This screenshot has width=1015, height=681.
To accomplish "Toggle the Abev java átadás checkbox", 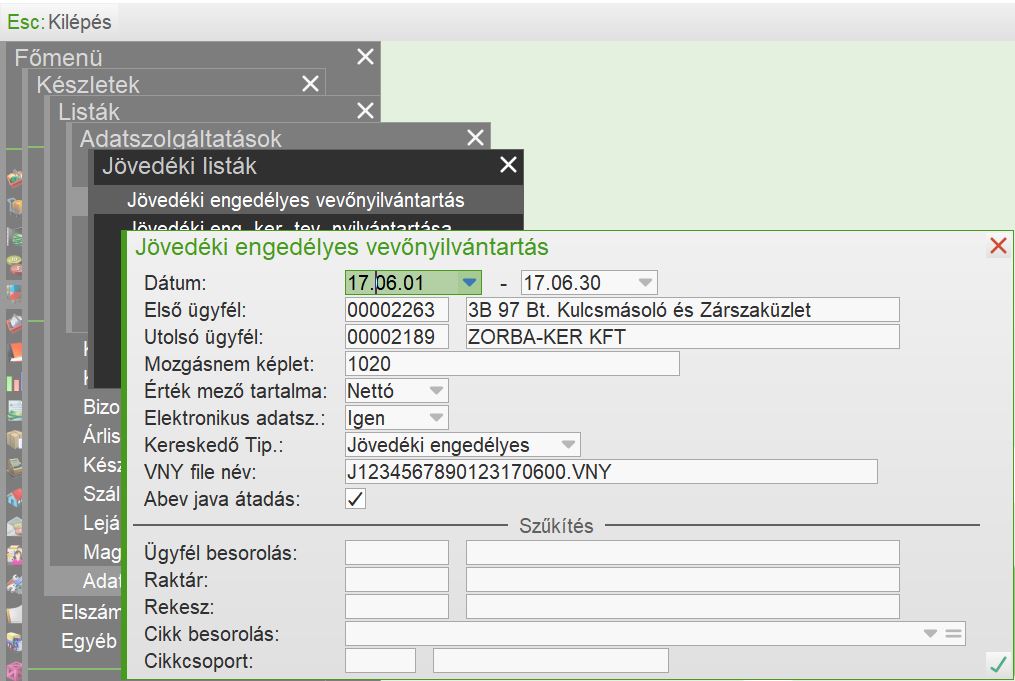I will pos(356,498).
